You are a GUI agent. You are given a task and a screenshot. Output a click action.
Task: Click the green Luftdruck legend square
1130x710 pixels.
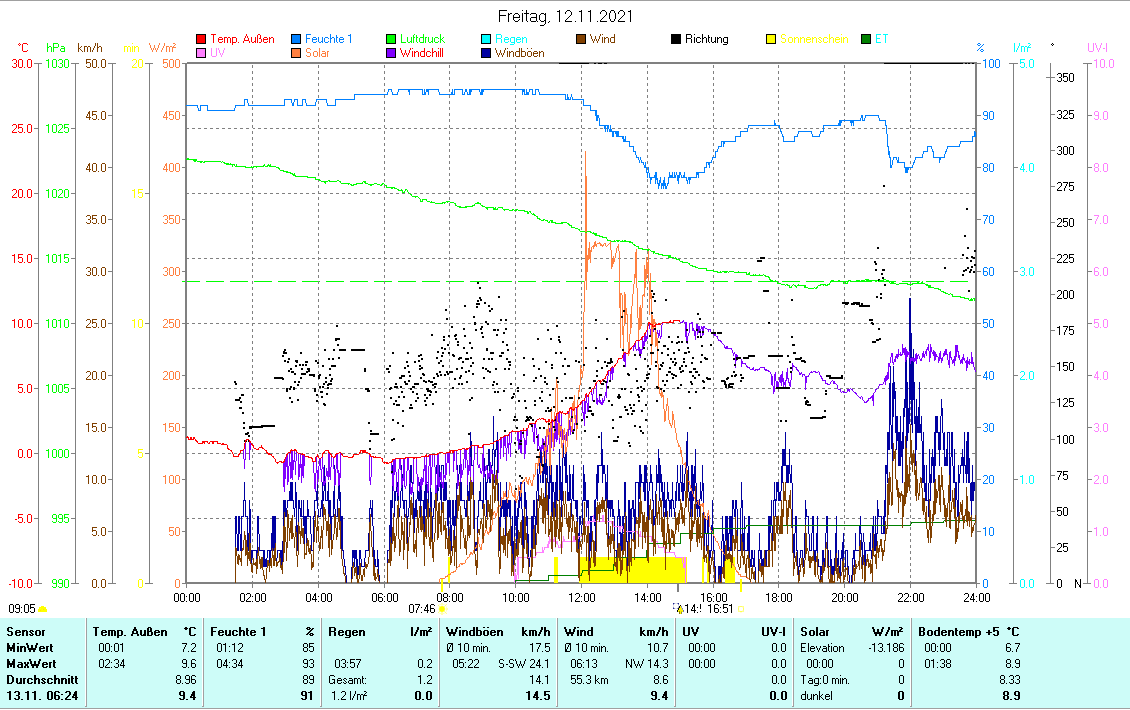click(x=392, y=40)
